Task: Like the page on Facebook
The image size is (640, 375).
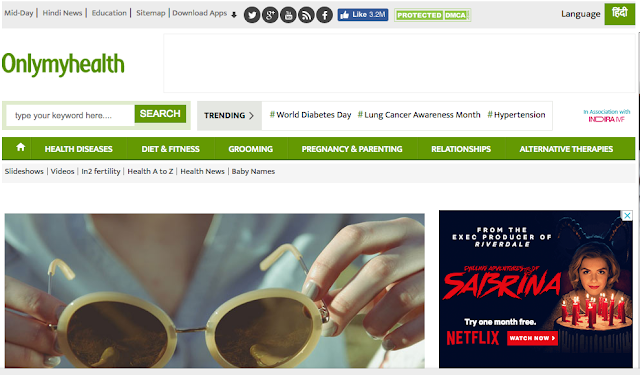Action: click(x=363, y=15)
